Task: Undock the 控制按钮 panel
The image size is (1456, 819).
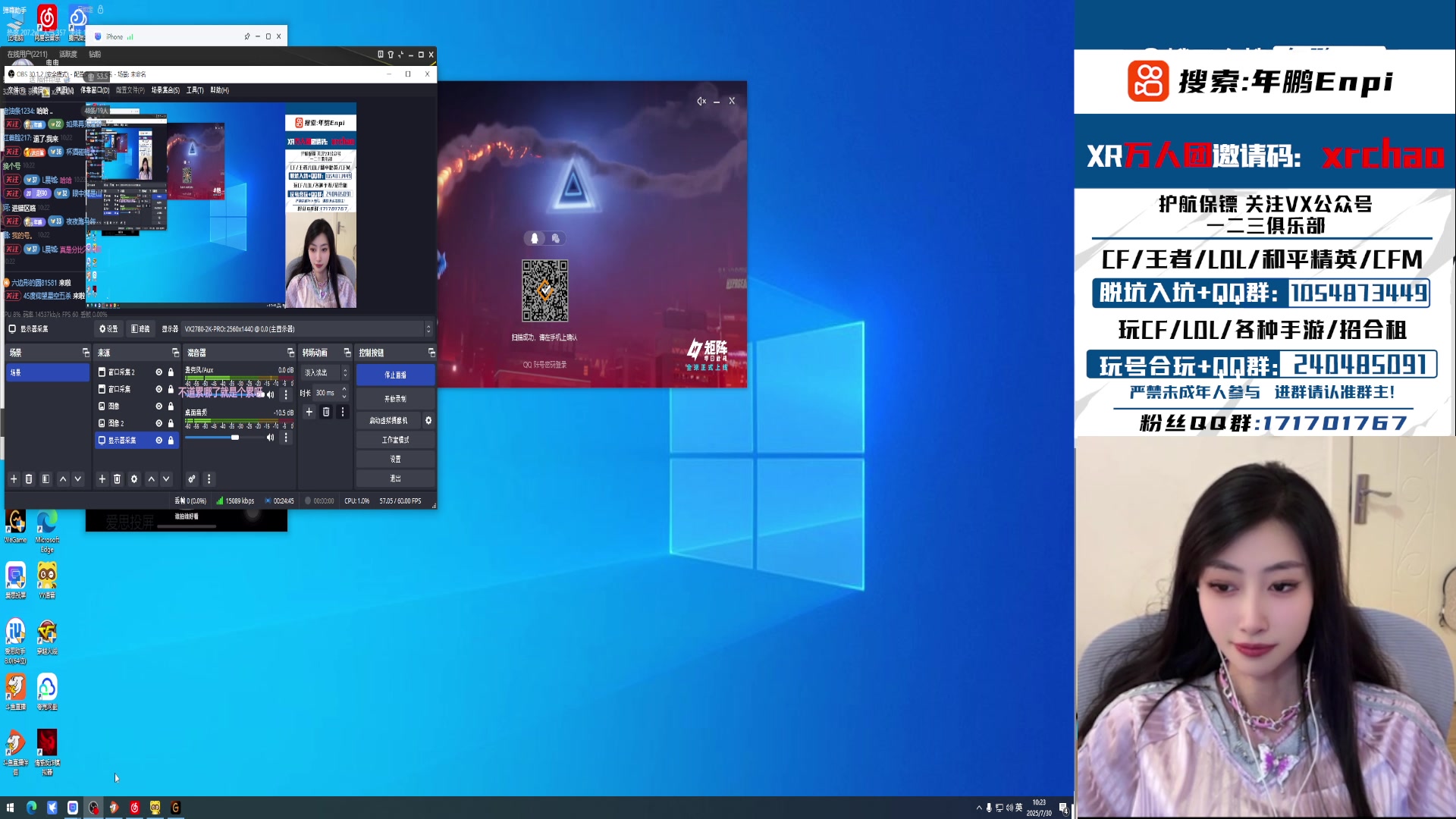Action: point(431,353)
